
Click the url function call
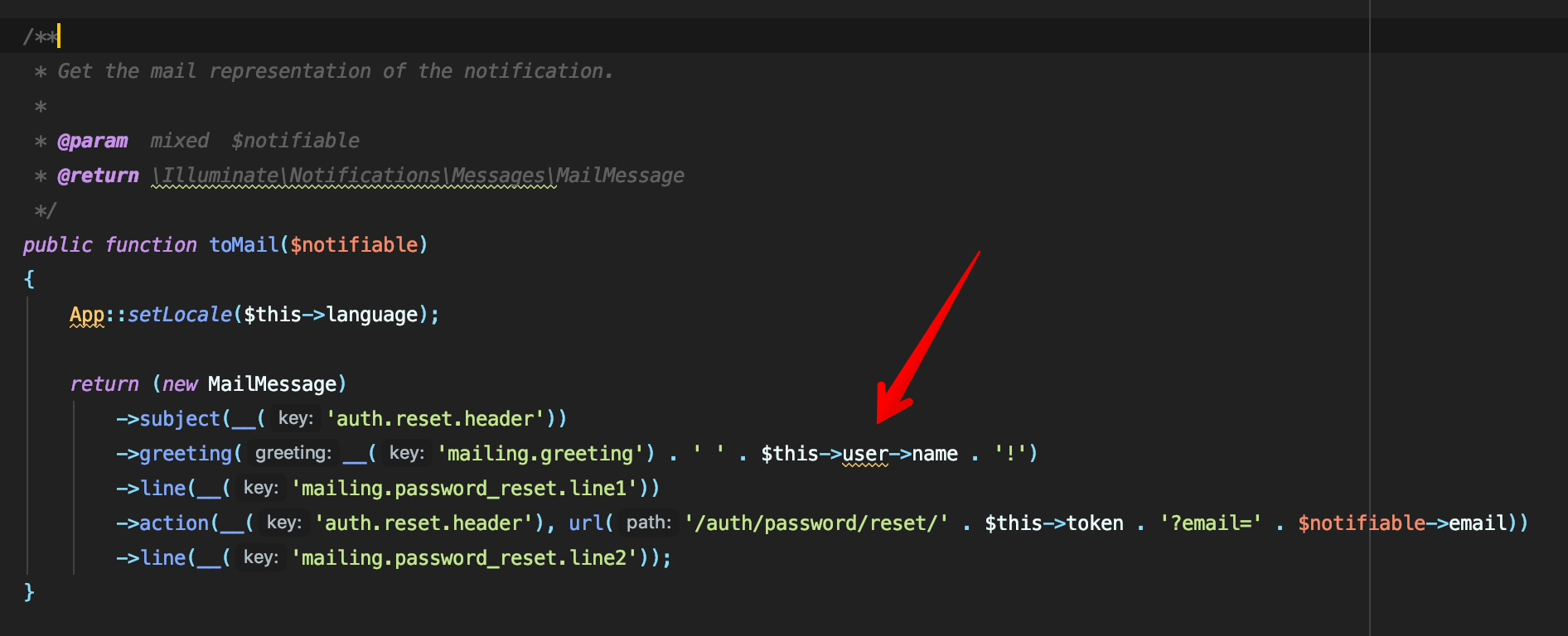585,523
